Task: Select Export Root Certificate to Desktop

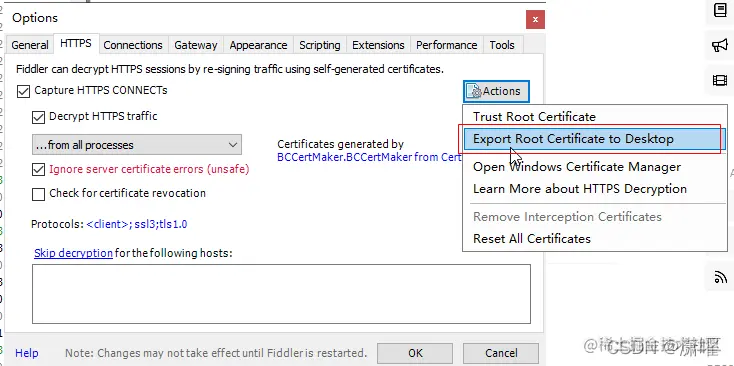Action: point(595,139)
